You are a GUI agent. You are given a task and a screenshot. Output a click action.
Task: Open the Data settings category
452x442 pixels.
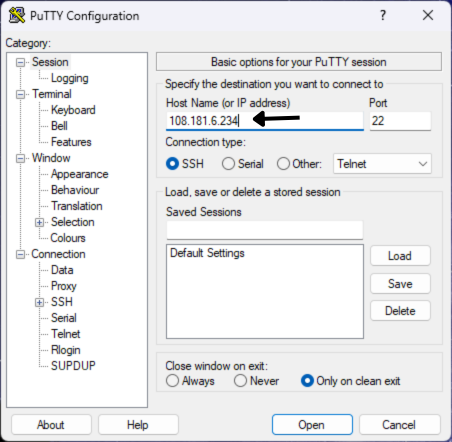coord(62,270)
